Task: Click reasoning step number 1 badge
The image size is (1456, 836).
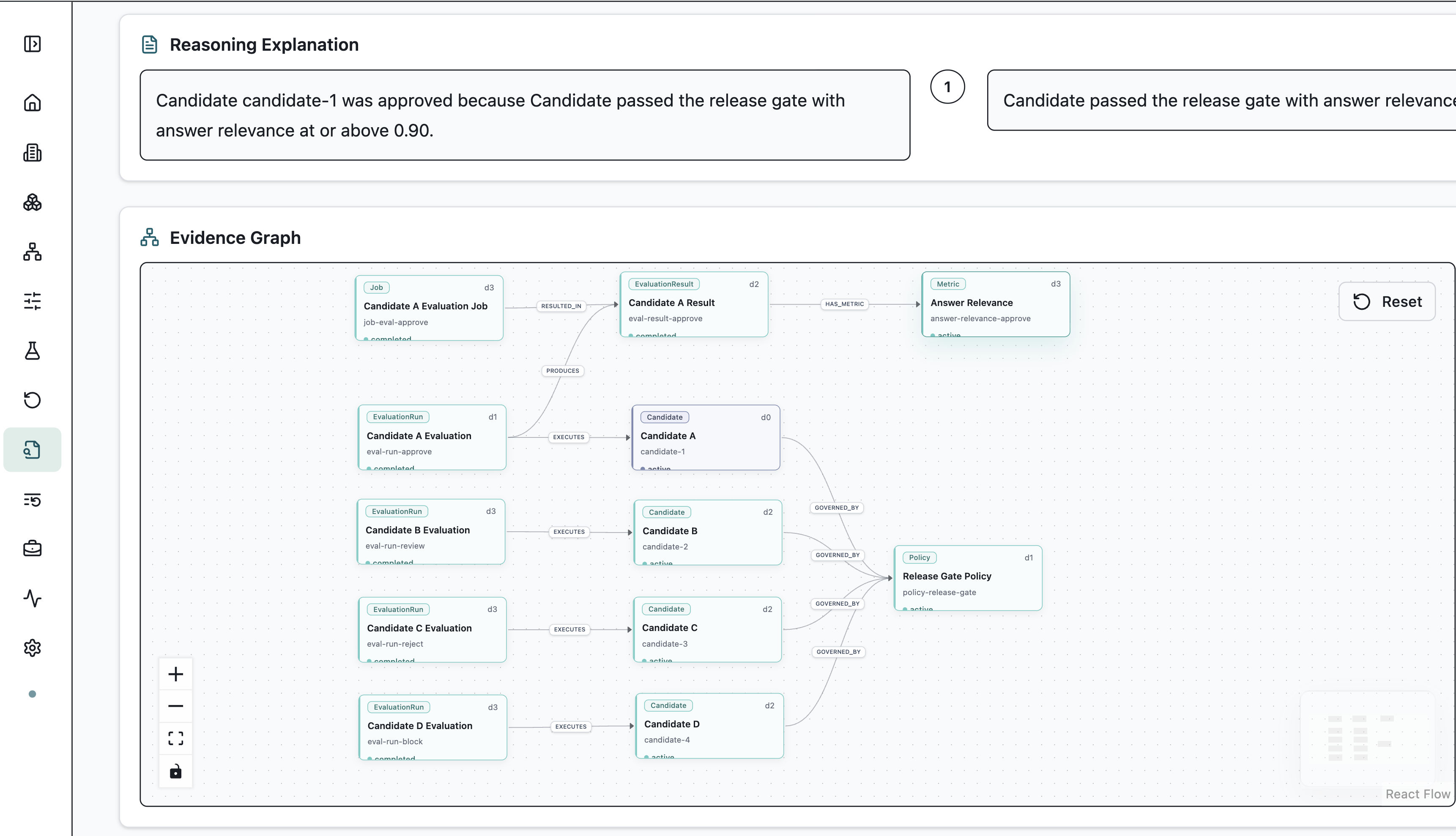Action: pos(948,87)
